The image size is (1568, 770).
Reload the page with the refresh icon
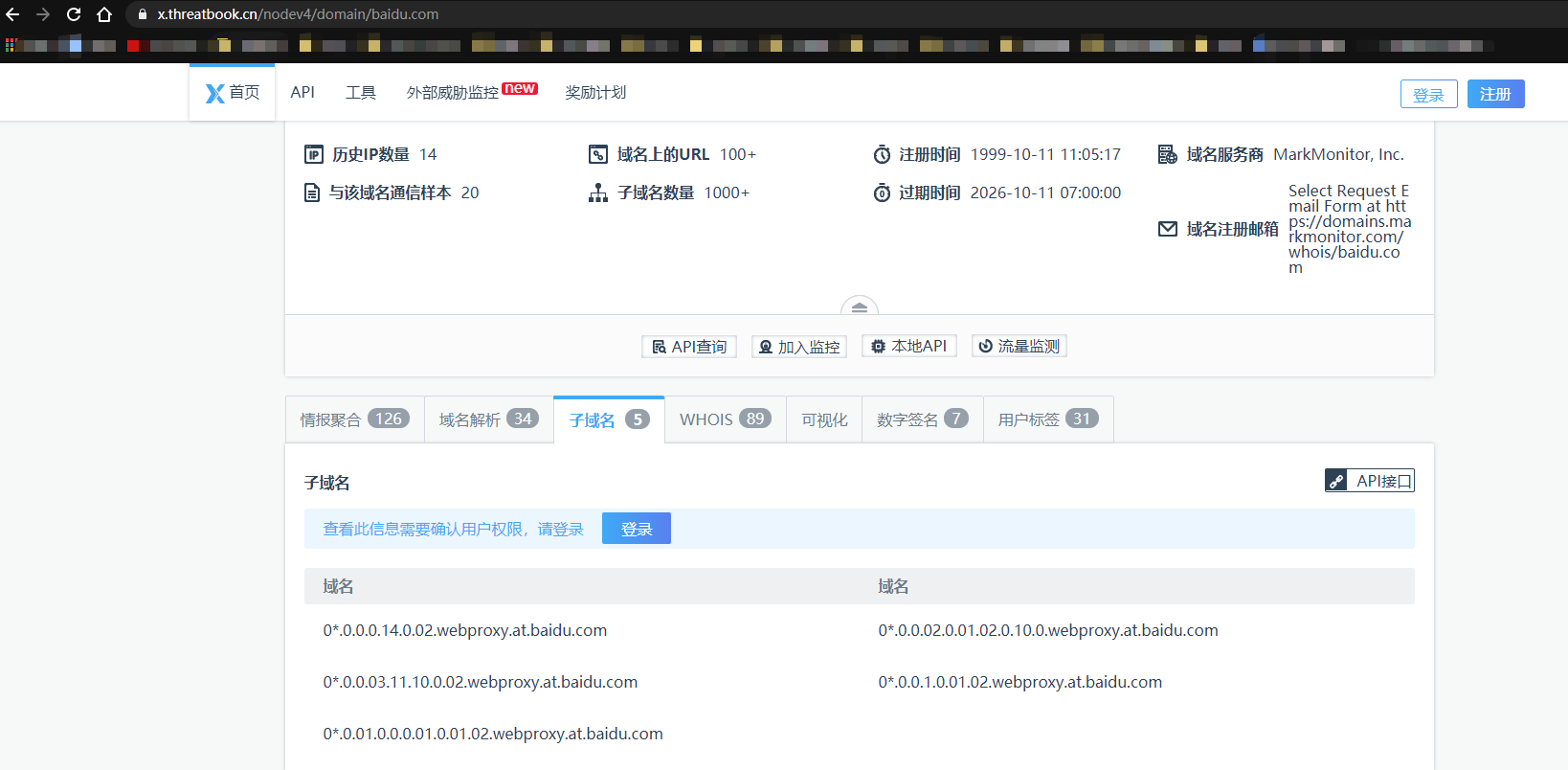pyautogui.click(x=74, y=14)
